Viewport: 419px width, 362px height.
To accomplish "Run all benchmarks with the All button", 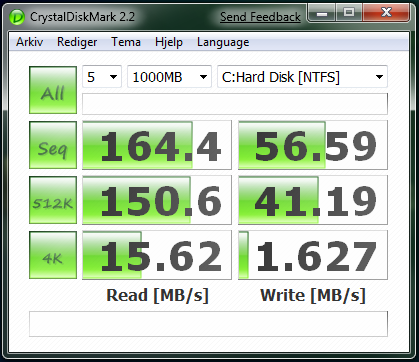I will [53, 90].
